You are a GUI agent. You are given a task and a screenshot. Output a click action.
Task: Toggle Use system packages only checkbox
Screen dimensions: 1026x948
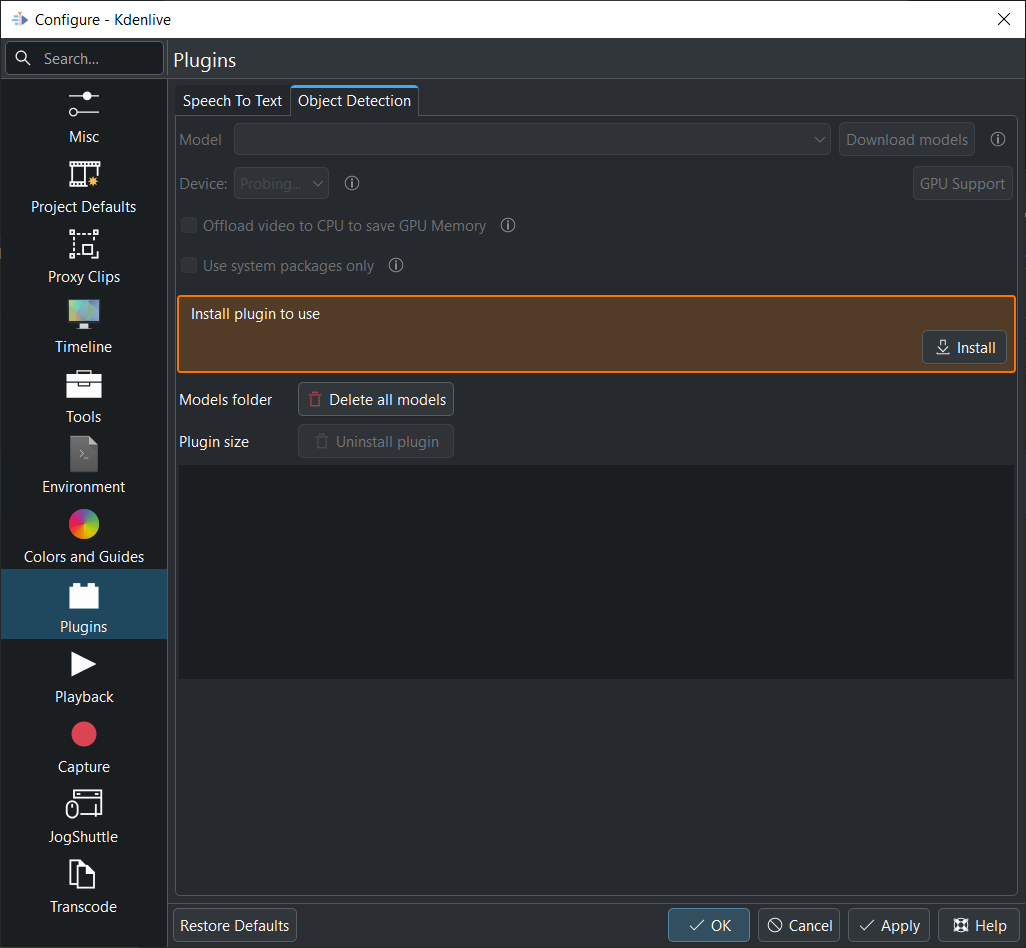(x=189, y=266)
